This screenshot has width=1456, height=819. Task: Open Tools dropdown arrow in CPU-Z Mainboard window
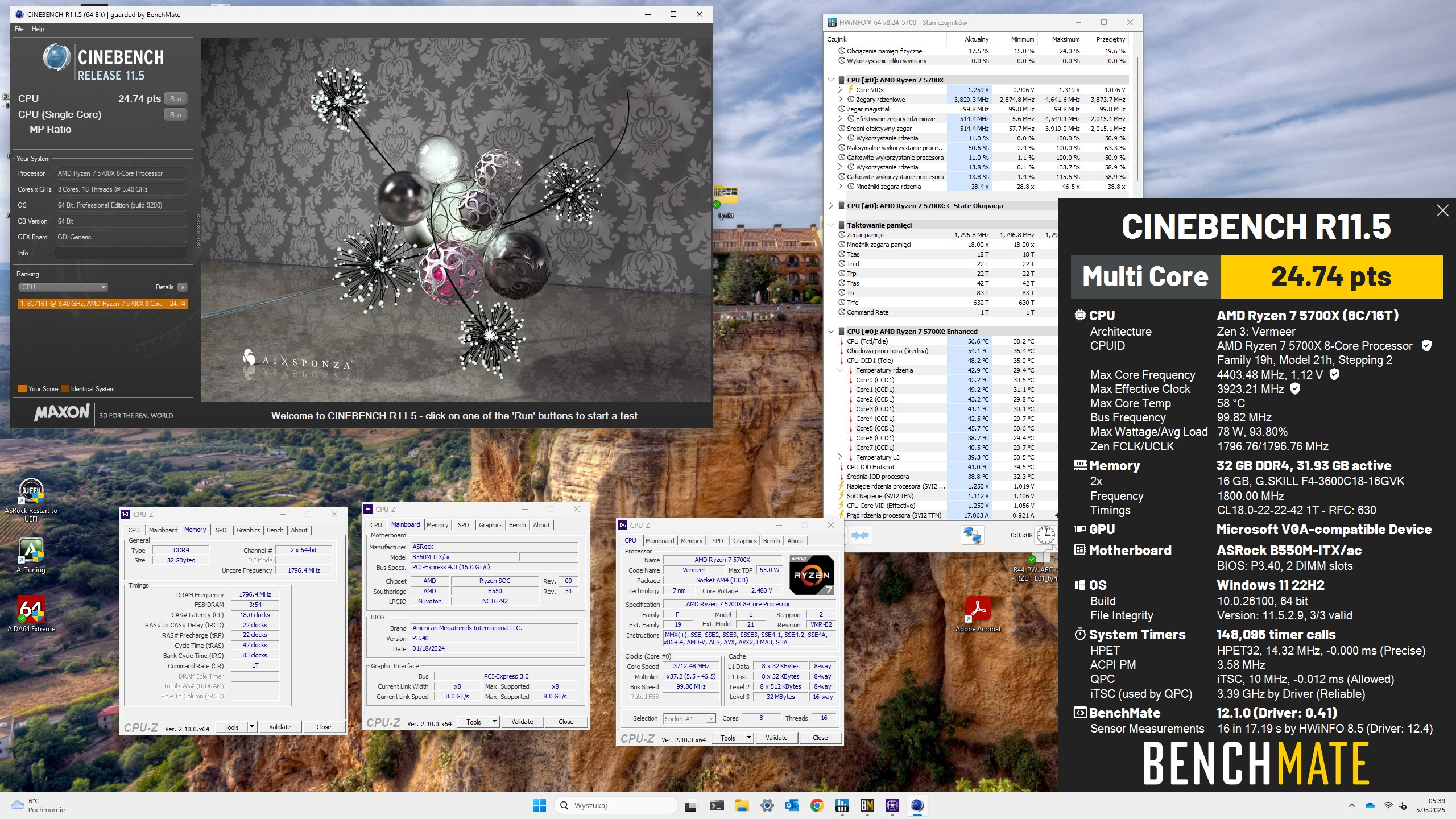click(494, 722)
